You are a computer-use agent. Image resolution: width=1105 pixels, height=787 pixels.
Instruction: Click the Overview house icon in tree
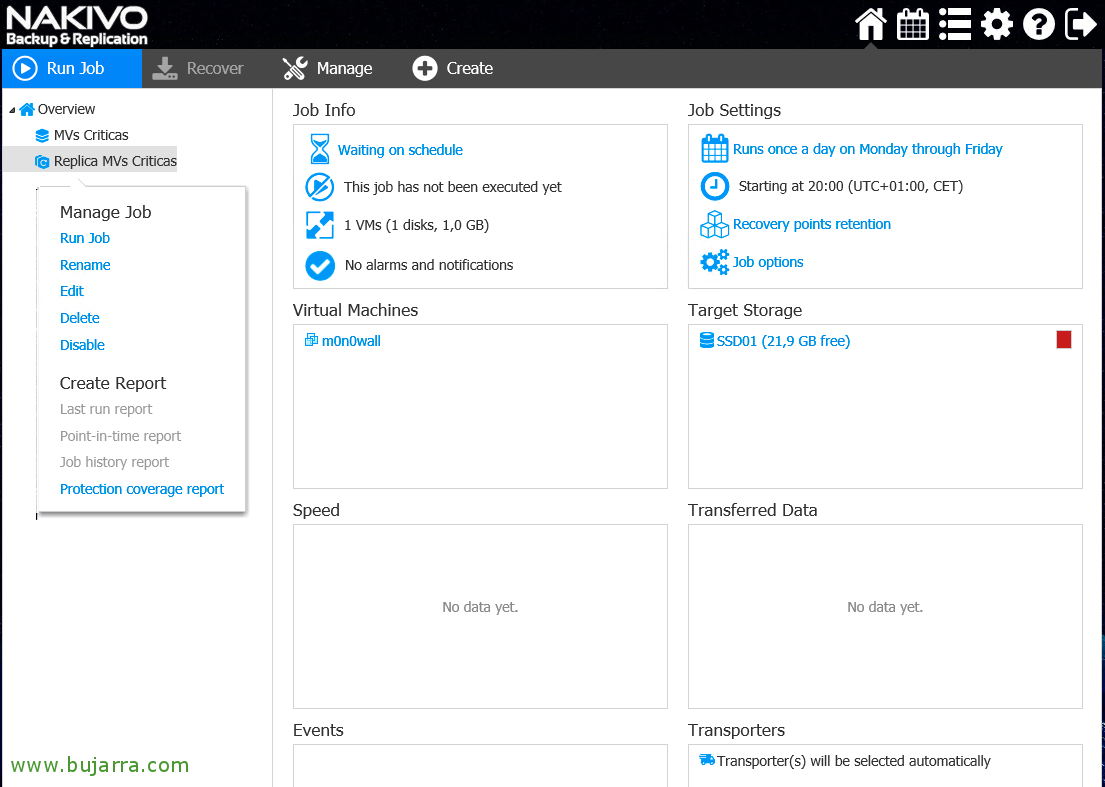pyautogui.click(x=27, y=109)
